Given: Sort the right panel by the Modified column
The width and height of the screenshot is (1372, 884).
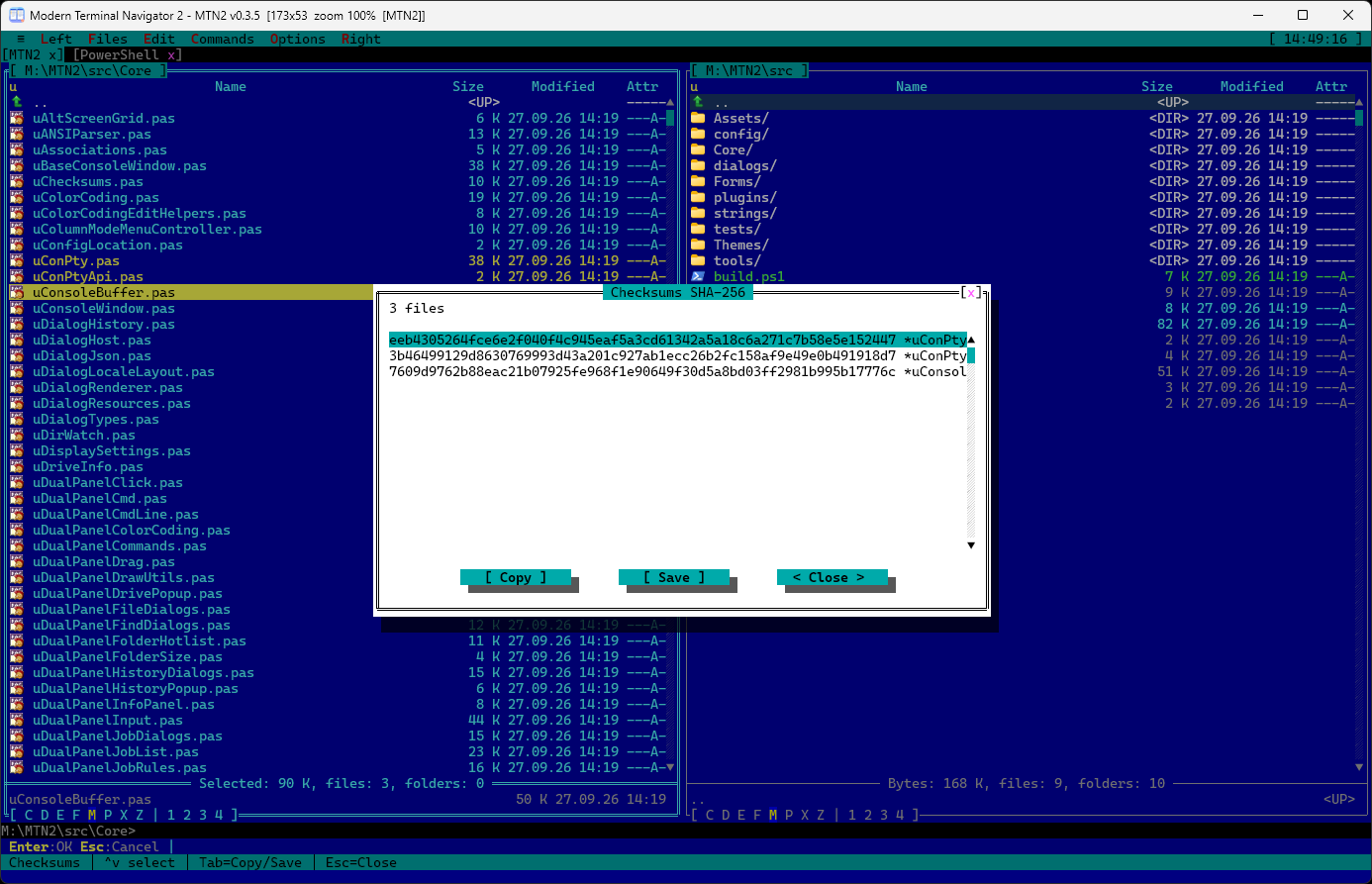Looking at the screenshot, I should coord(1252,86).
